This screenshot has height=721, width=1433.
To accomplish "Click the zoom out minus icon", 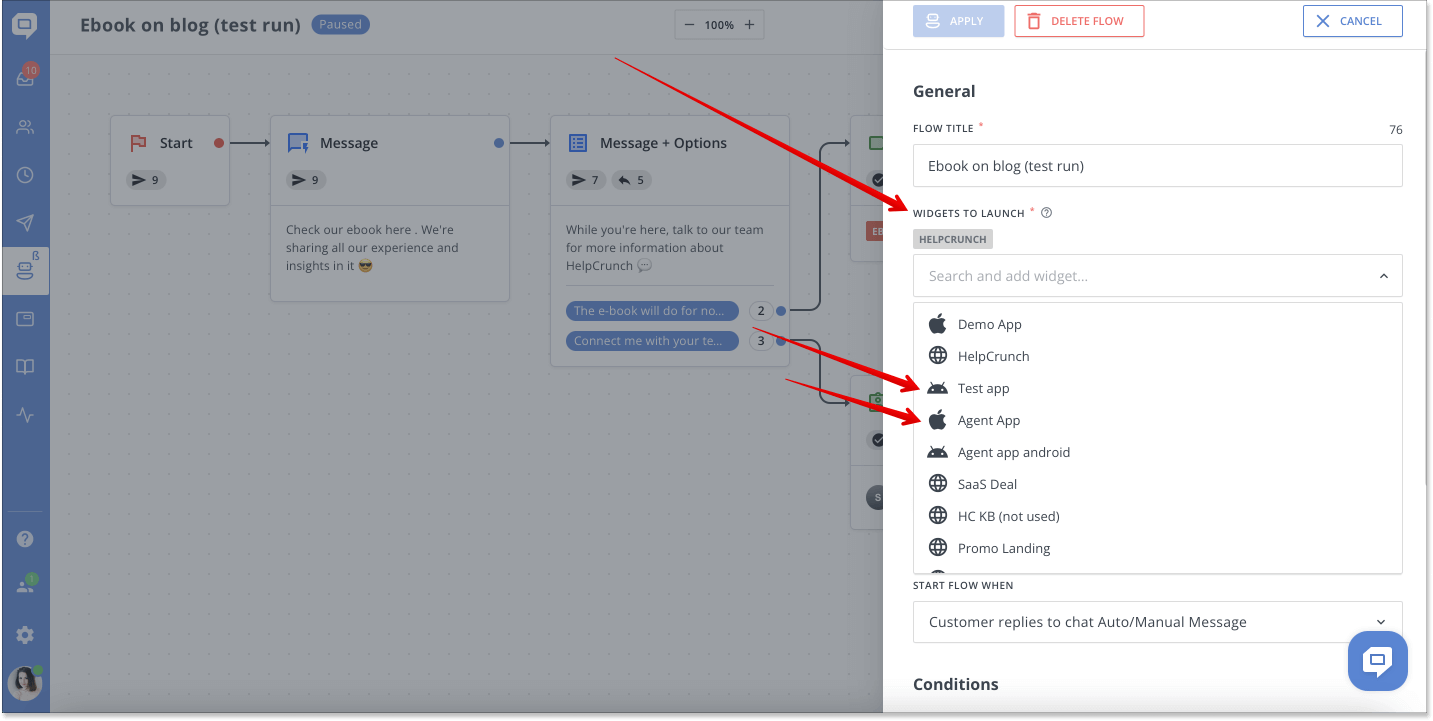I will click(689, 25).
